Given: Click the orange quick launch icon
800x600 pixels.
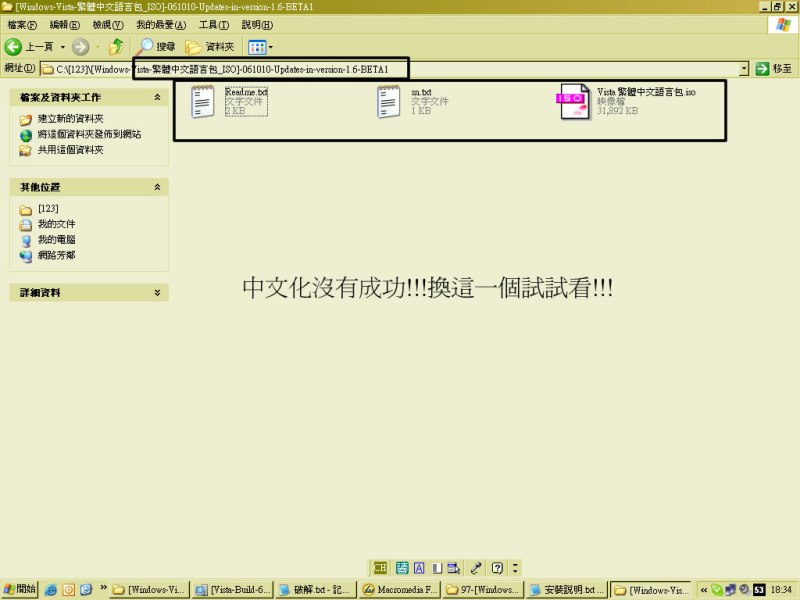Looking at the screenshot, I should tap(68, 590).
